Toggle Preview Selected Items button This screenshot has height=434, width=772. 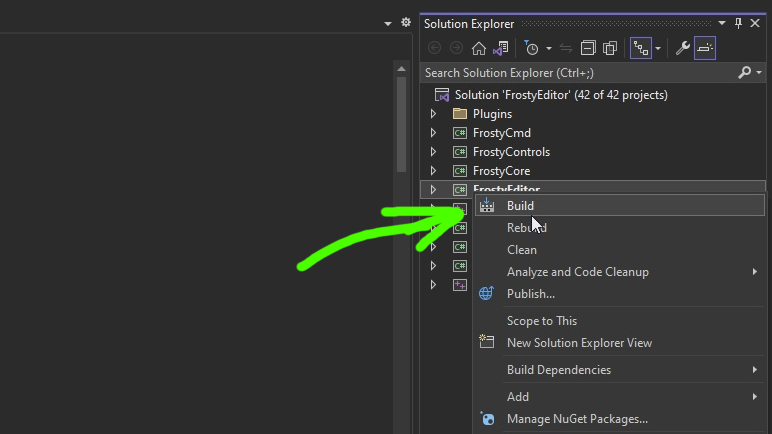(x=705, y=48)
